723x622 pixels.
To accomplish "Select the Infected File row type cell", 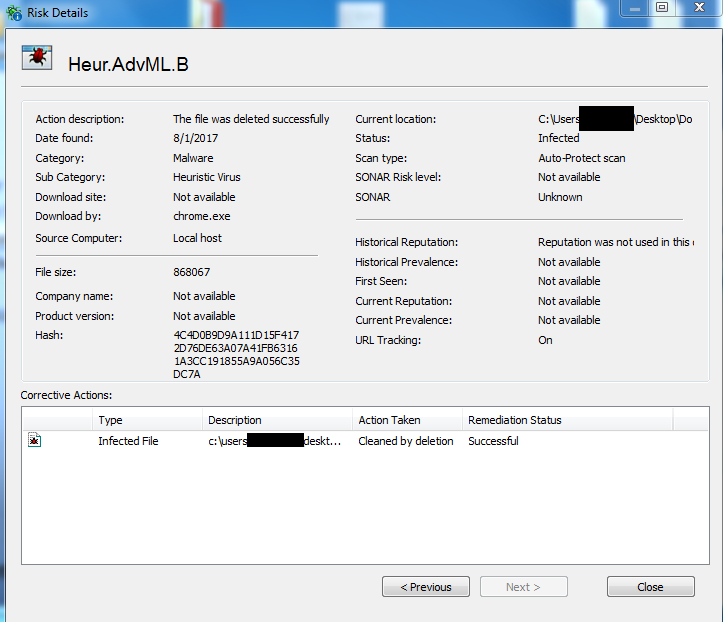I will point(128,441).
